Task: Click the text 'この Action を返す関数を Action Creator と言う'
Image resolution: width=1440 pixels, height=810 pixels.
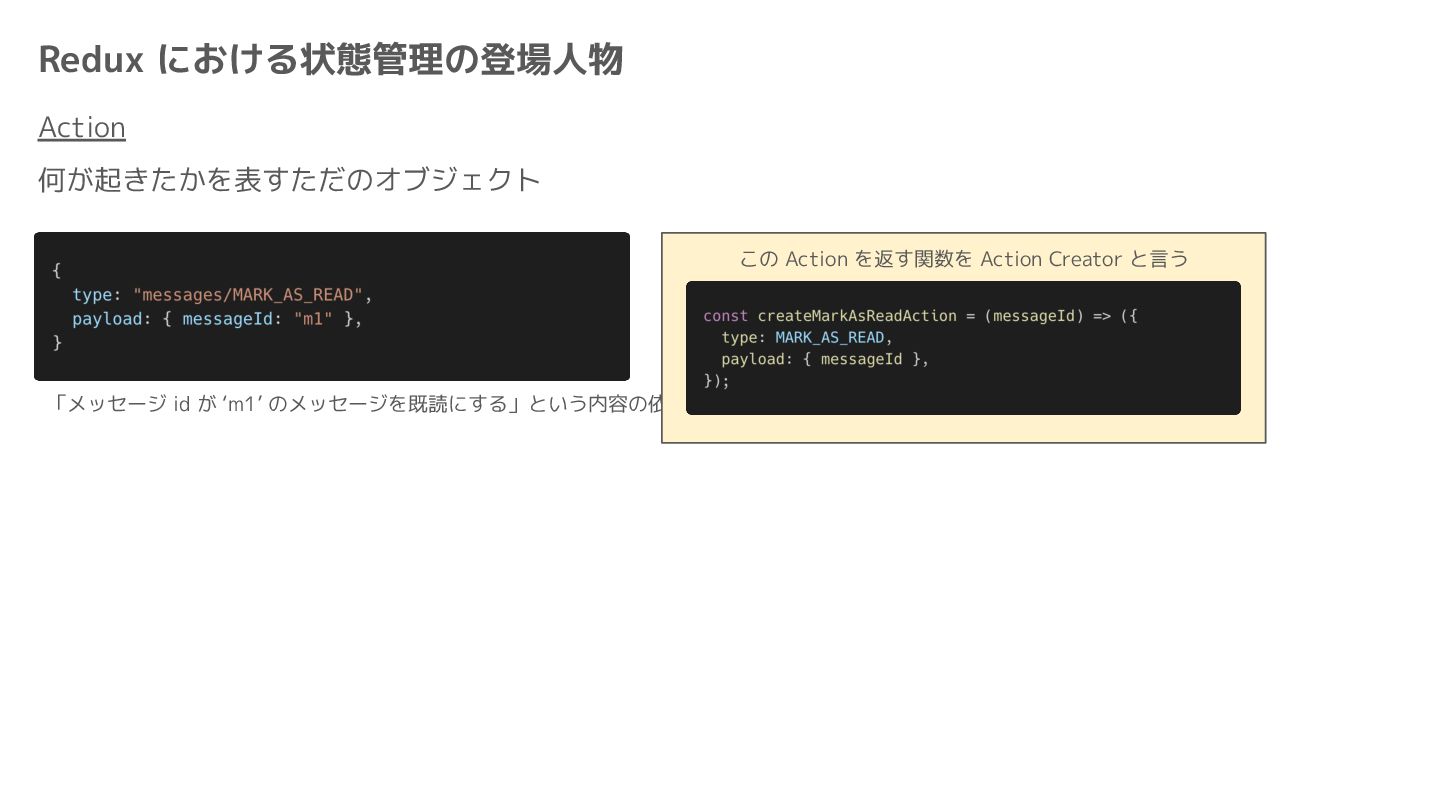Action: [964, 259]
